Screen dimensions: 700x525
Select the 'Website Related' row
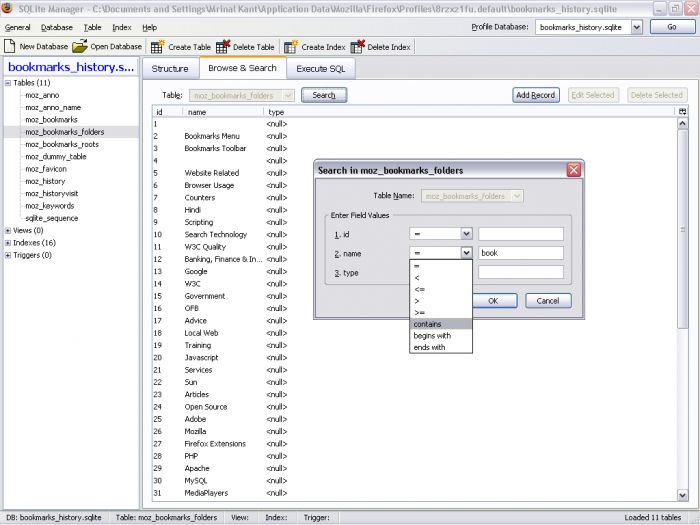(x=415, y=173)
